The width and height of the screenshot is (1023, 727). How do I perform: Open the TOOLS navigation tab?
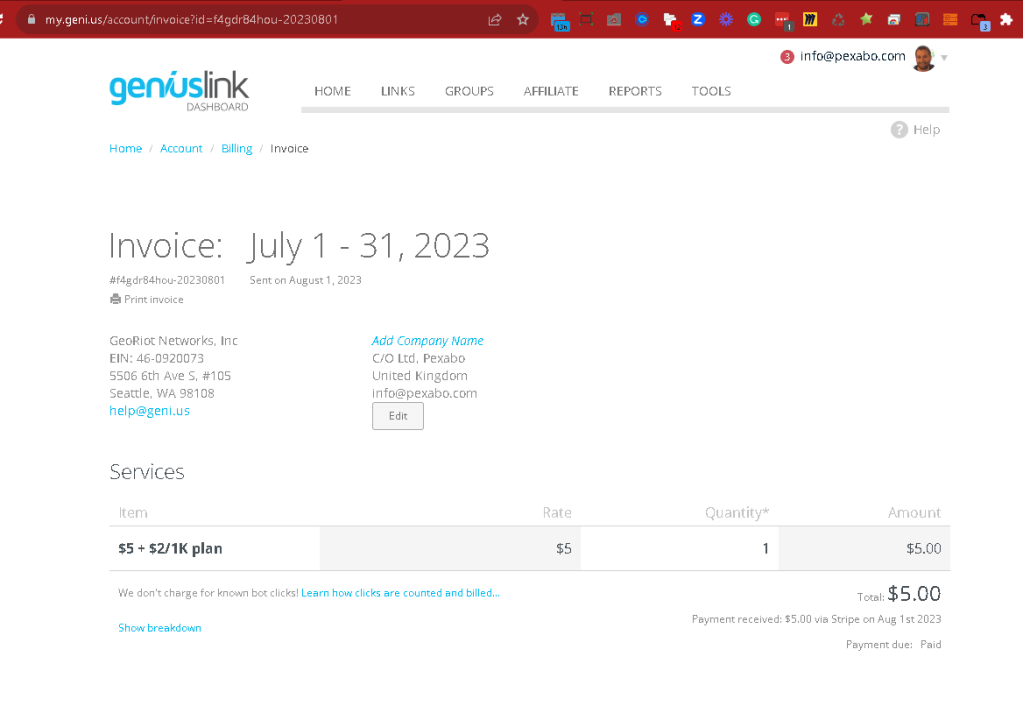(711, 91)
